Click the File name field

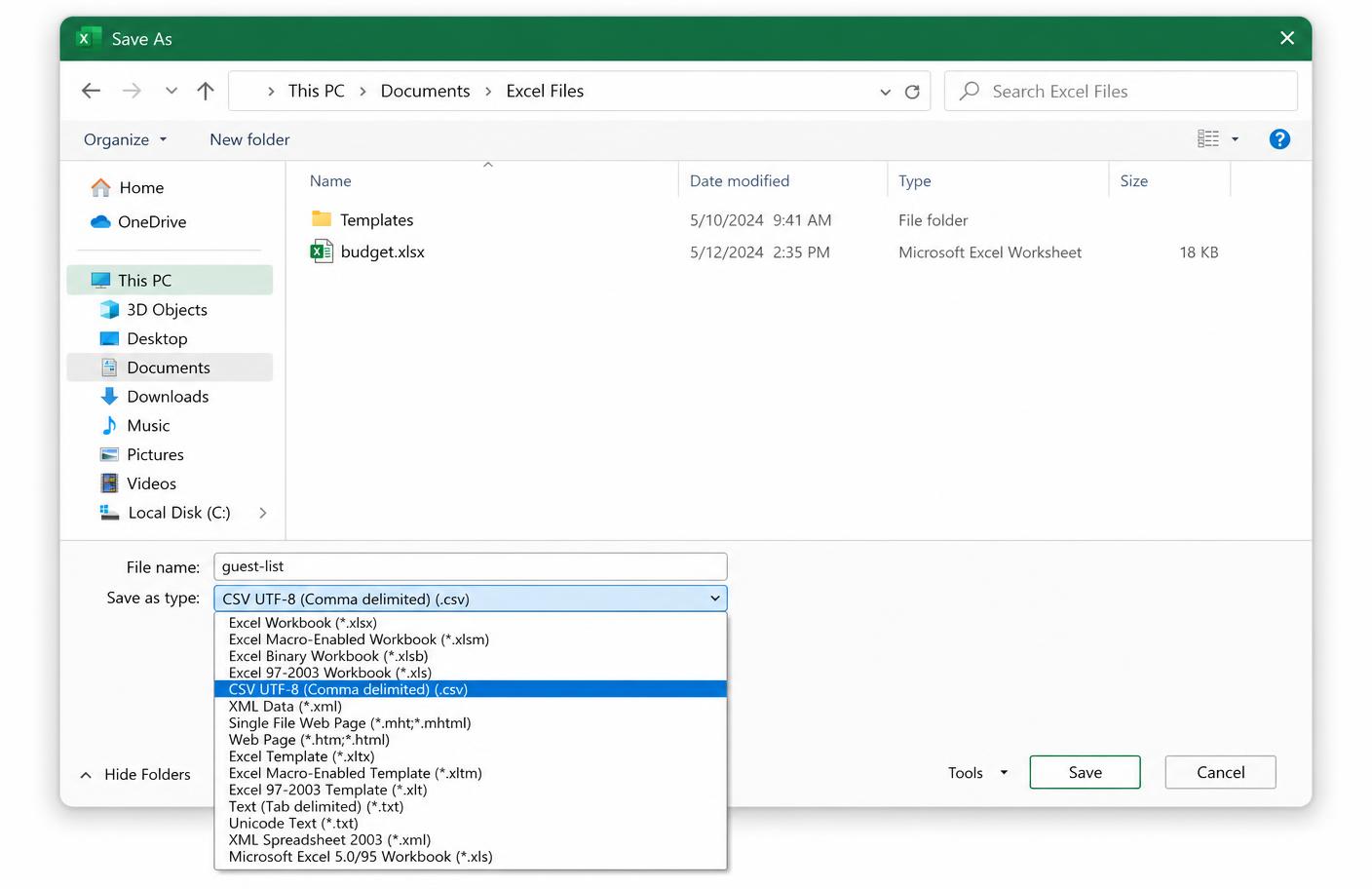click(471, 566)
